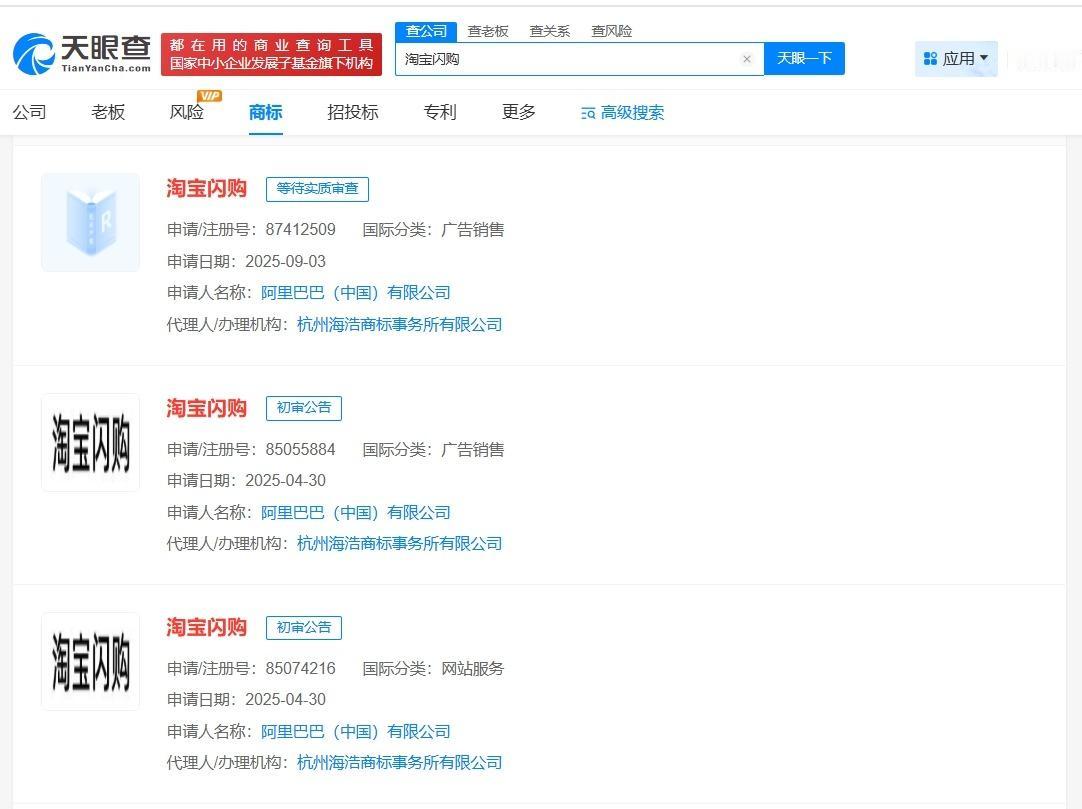
Task: Click the 淘宝闪购 logo thumbnail for 85055884
Action: [90, 441]
